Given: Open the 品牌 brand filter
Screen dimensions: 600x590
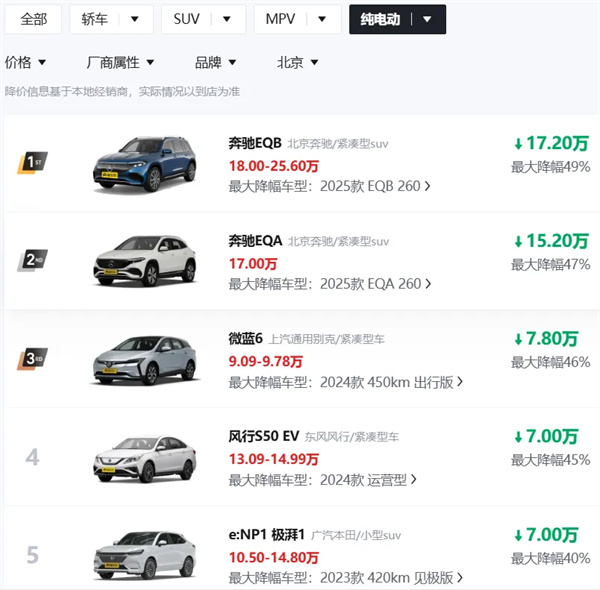Looking at the screenshot, I should coord(244,63).
